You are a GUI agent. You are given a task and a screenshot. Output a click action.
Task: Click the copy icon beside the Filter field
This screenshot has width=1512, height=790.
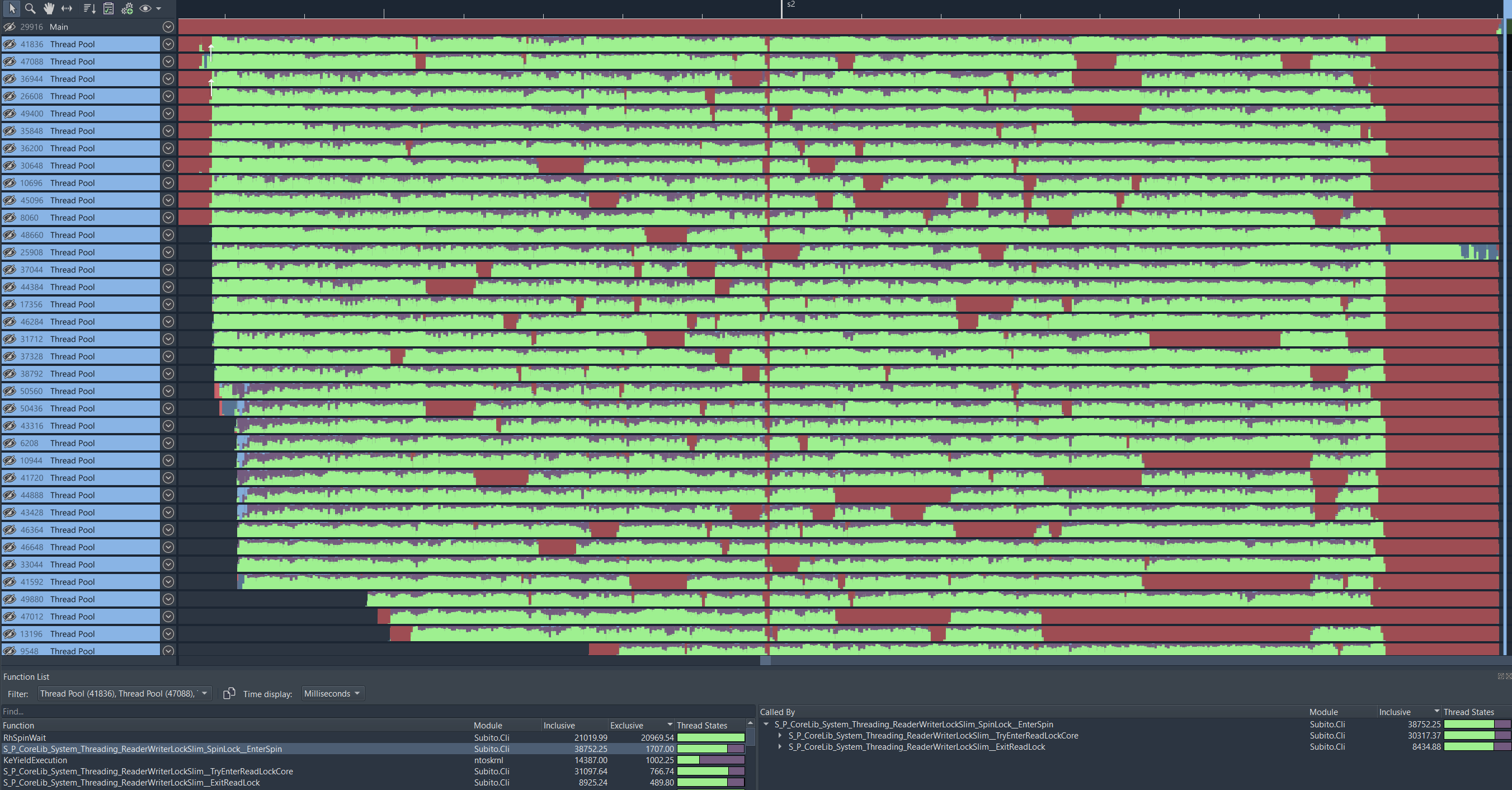point(229,693)
